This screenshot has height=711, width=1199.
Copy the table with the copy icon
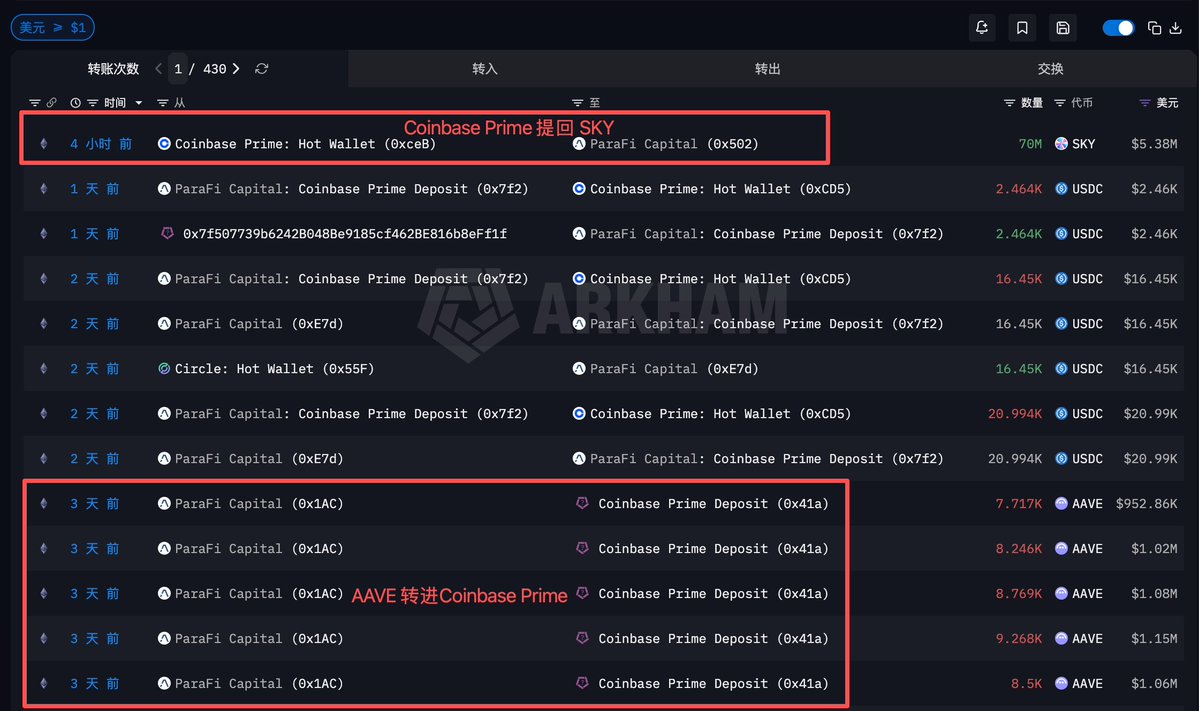pyautogui.click(x=1155, y=28)
